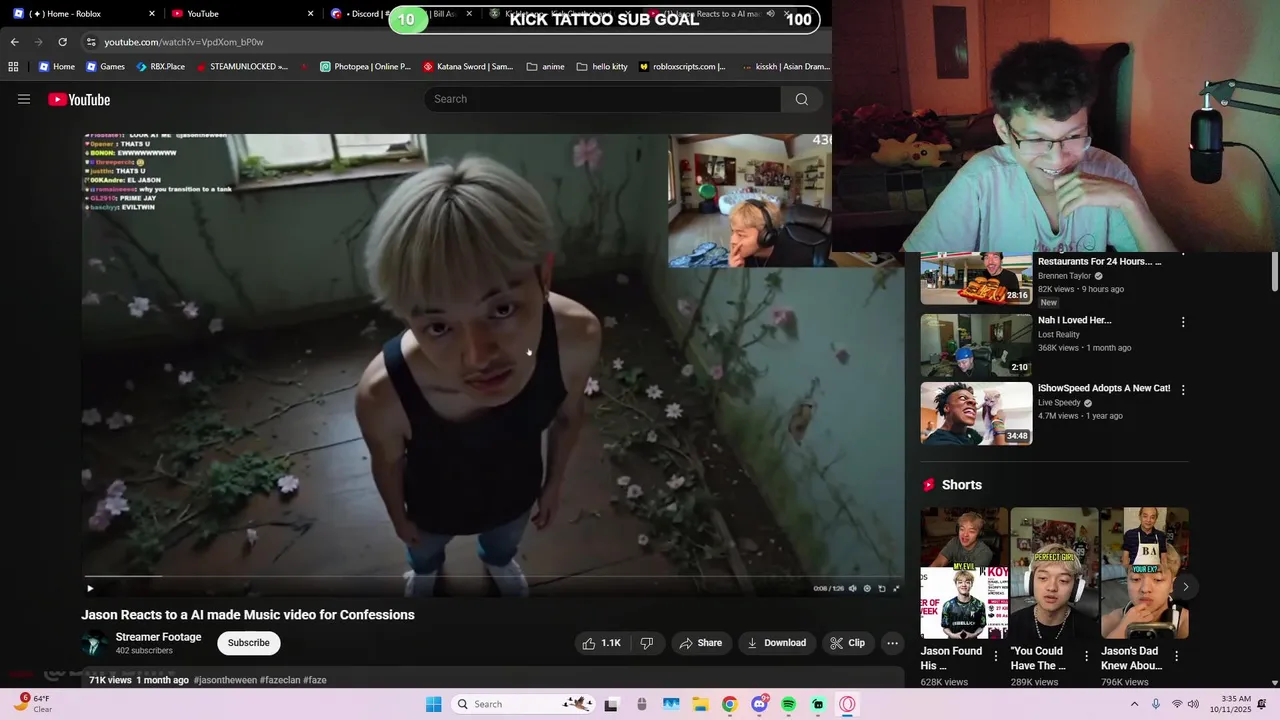
Task: Open 'Restaurants For 24 Hours' video thumbnail
Action: click(976, 278)
